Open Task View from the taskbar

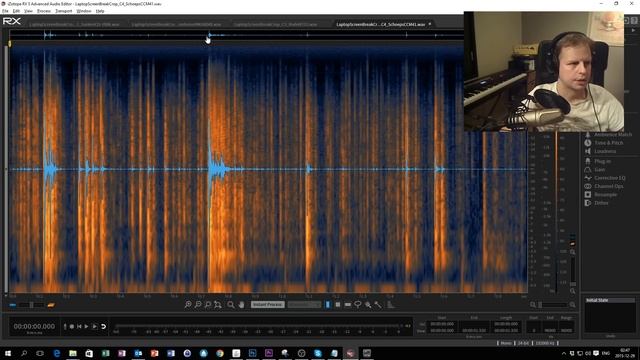coord(40,353)
